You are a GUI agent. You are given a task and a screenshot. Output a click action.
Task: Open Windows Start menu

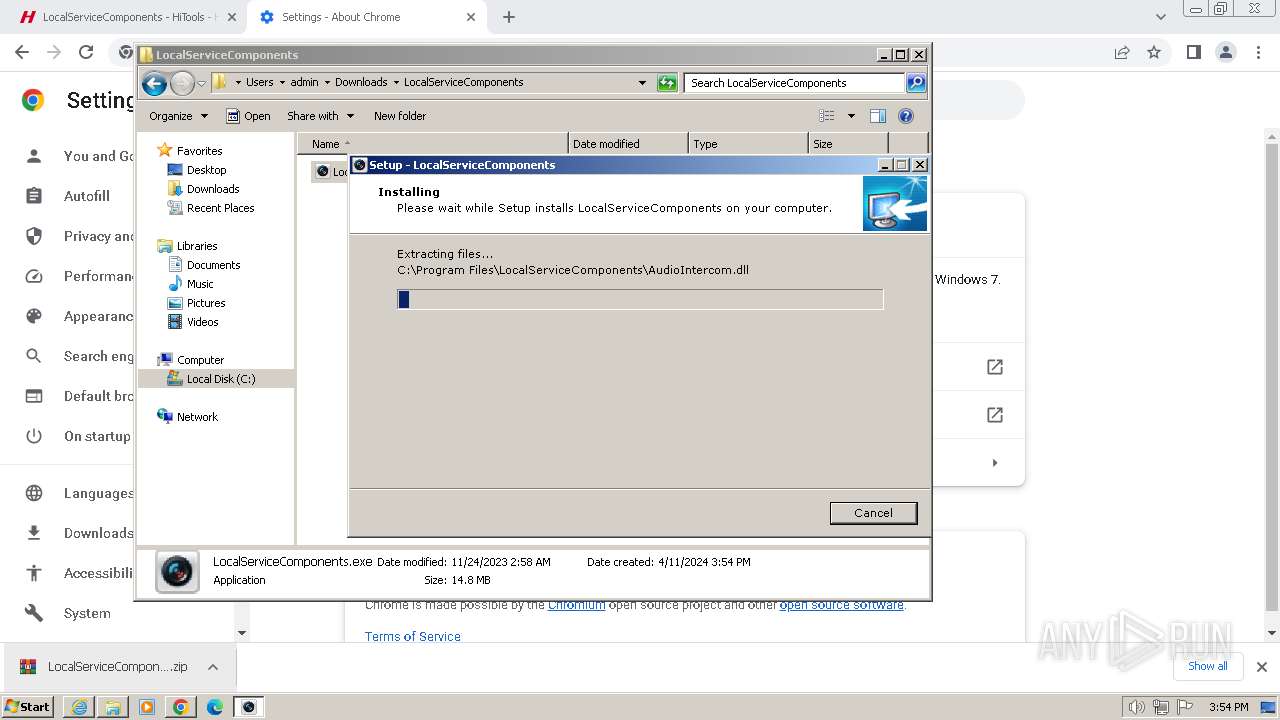[28, 707]
